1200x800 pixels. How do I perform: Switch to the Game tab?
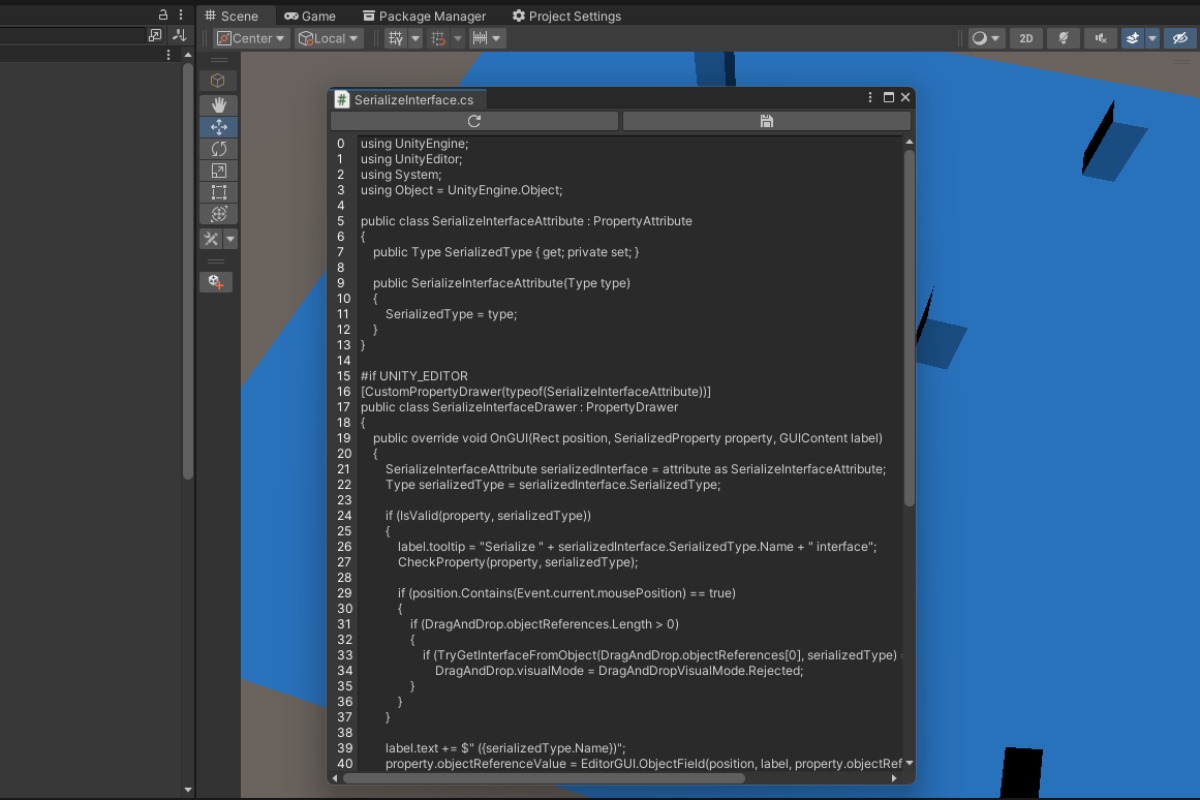tap(310, 16)
